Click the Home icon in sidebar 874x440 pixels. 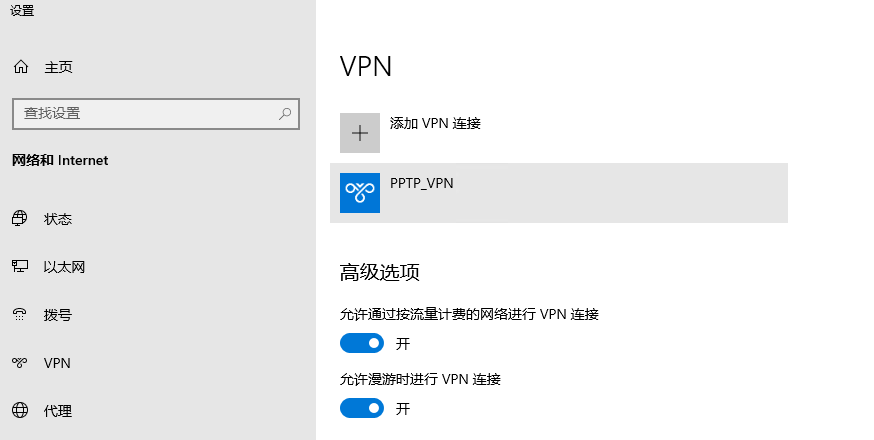[20, 67]
